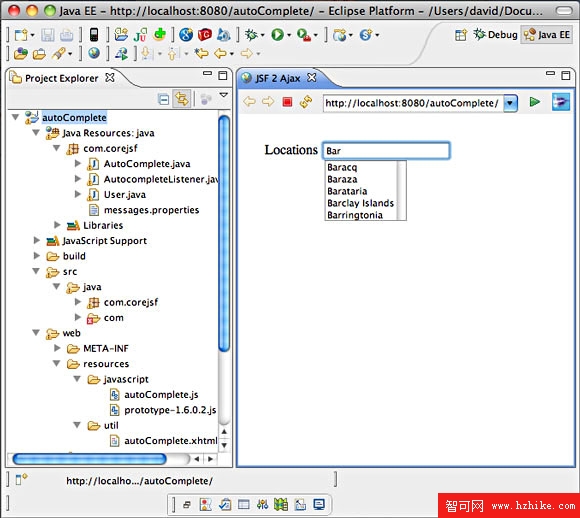580x518 pixels.
Task: Click the New wizard toolbar icon
Action: (21, 35)
